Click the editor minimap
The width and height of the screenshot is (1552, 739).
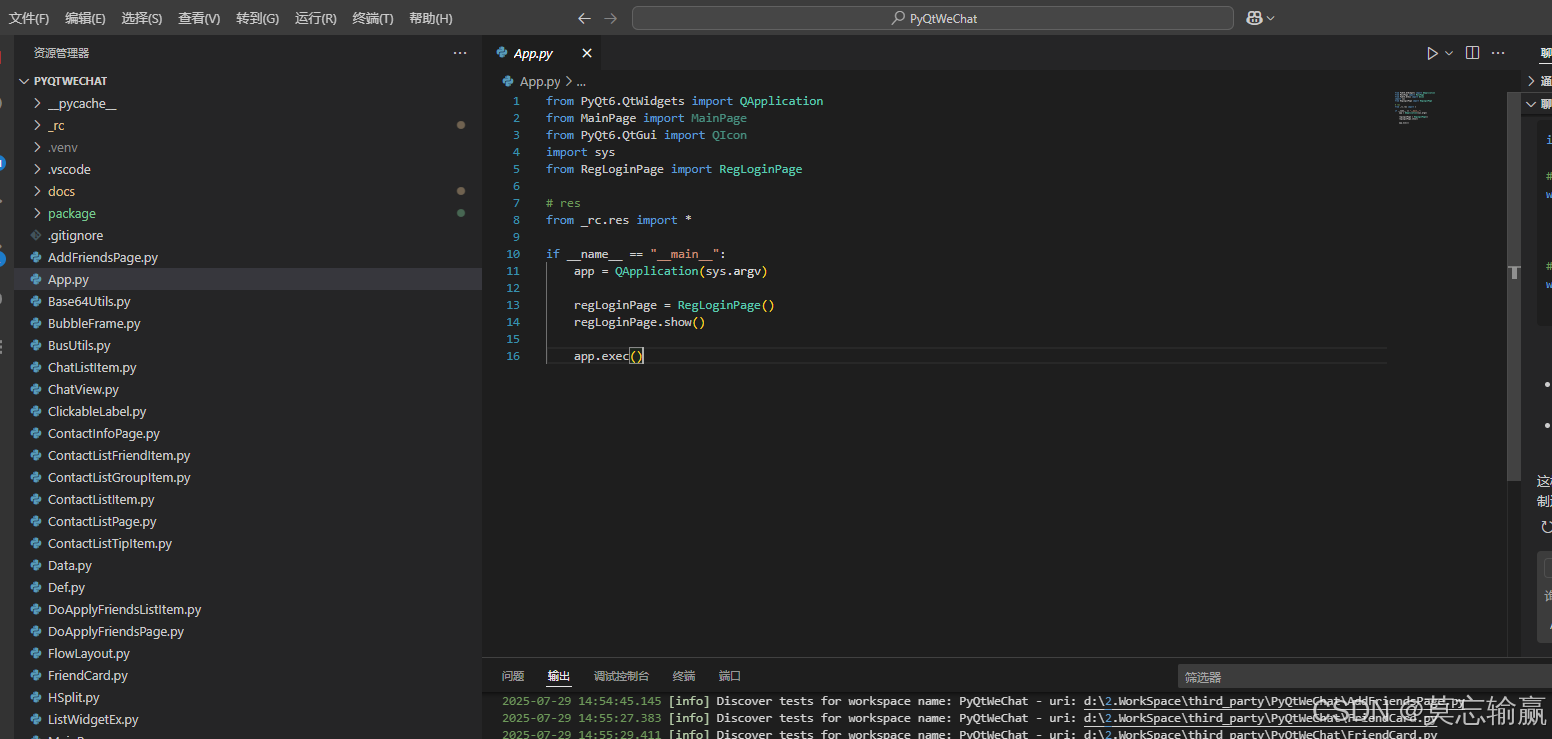pyautogui.click(x=1414, y=107)
